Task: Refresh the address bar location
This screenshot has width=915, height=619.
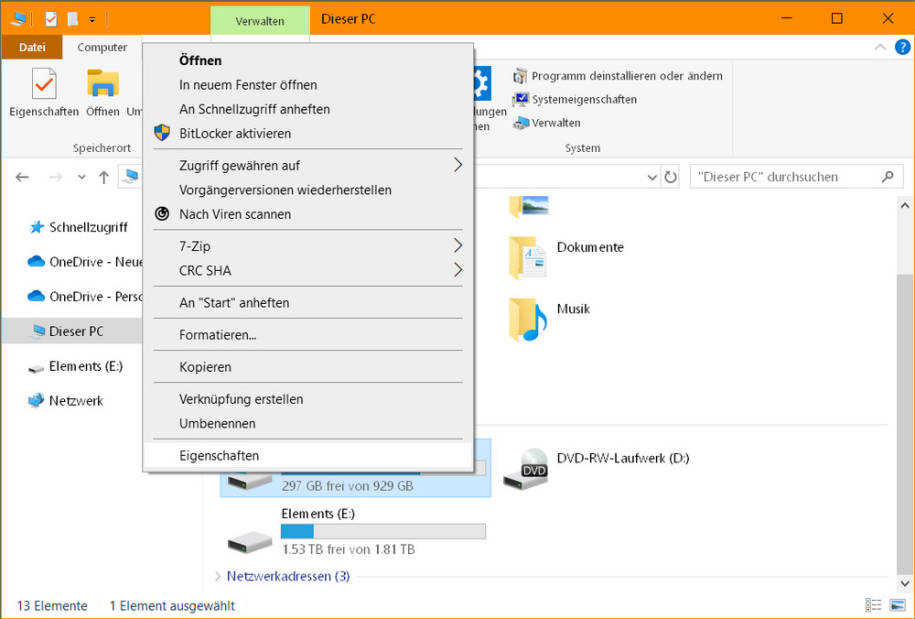Action: coord(670,177)
